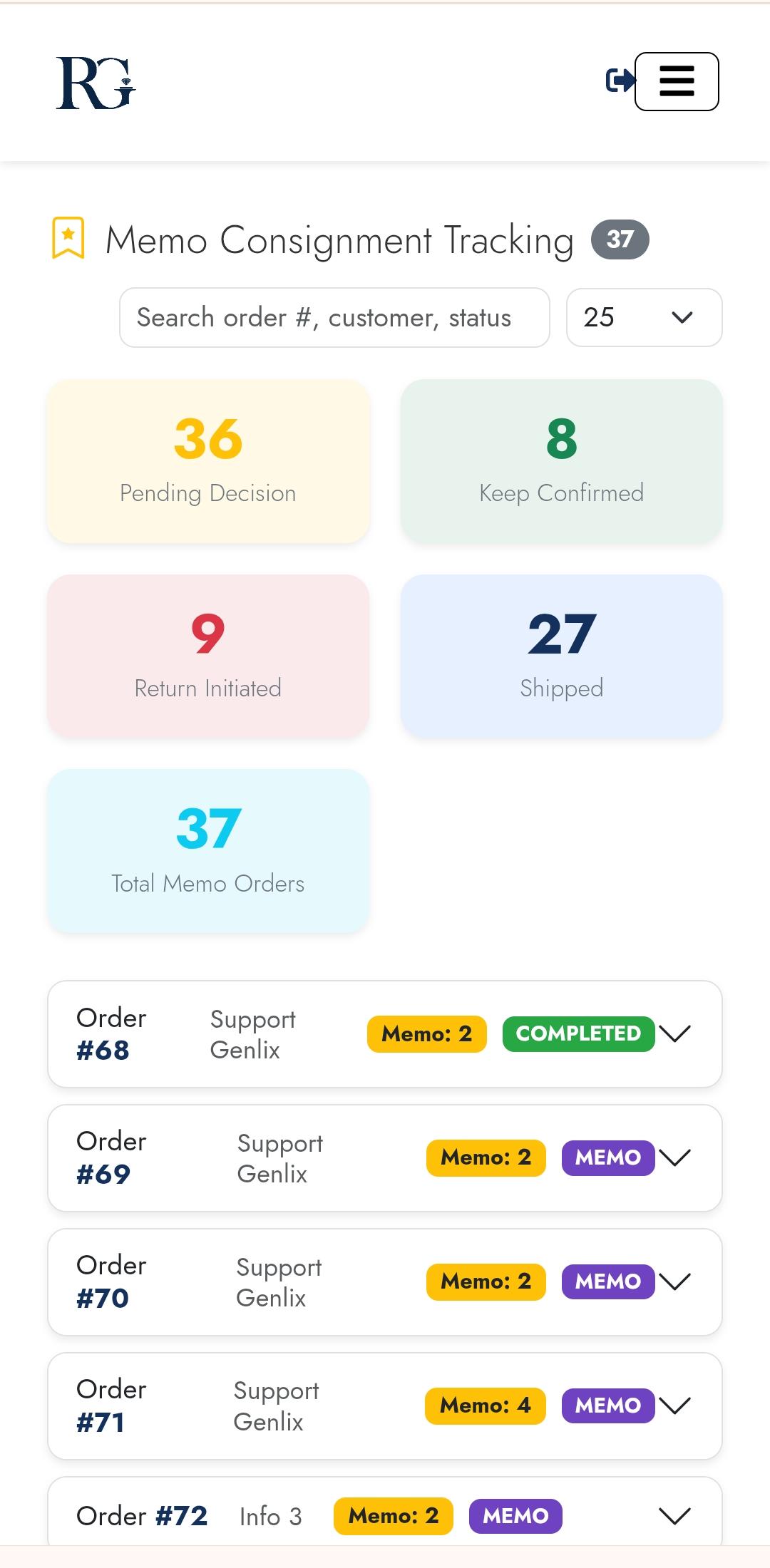Screen dimensions: 770x1568
Task: Open the hamburger navigation menu
Action: pos(676,81)
